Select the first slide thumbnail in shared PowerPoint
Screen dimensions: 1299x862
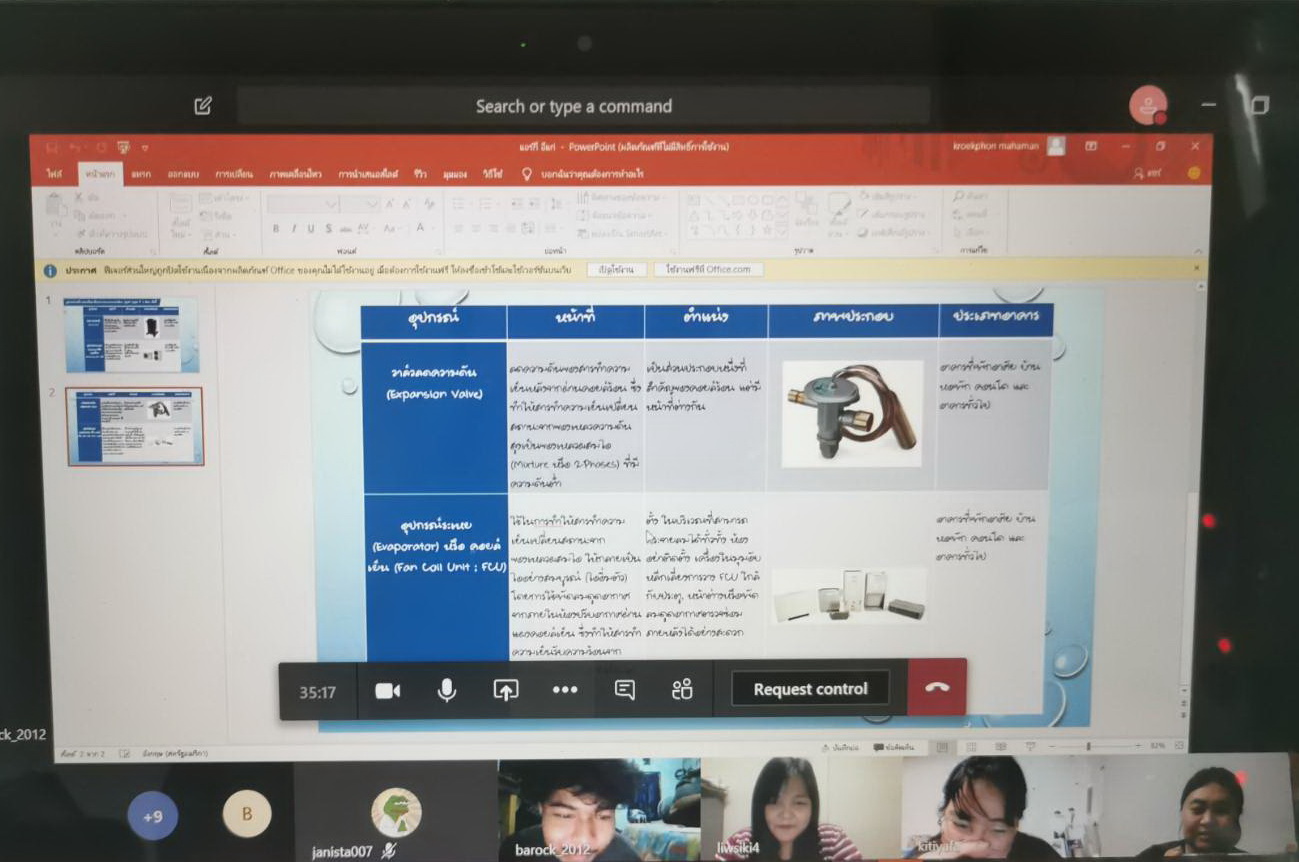132,335
